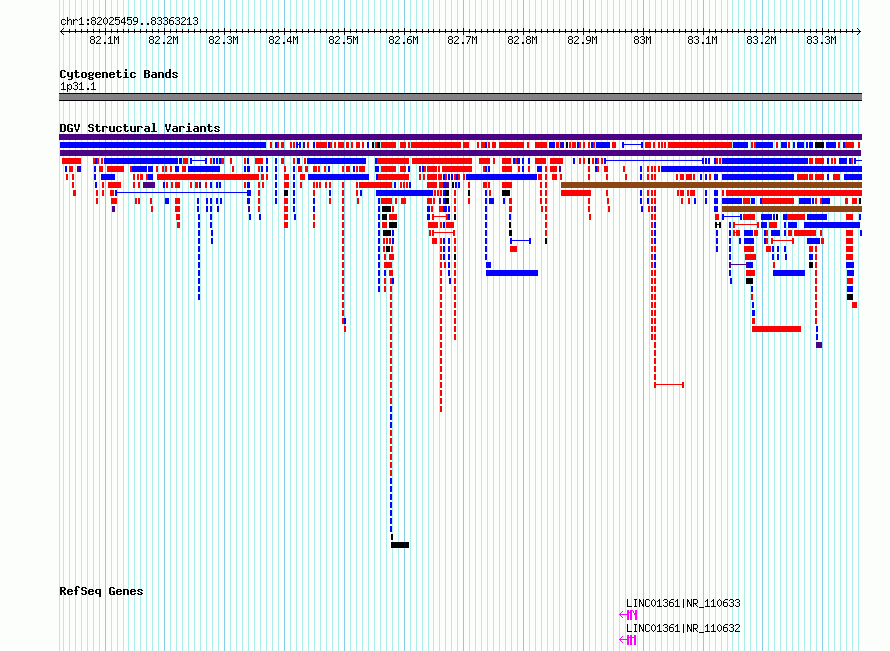Select the shorter brown variant bar near 83.2M
This screenshot has width=890, height=651.
[792, 209]
